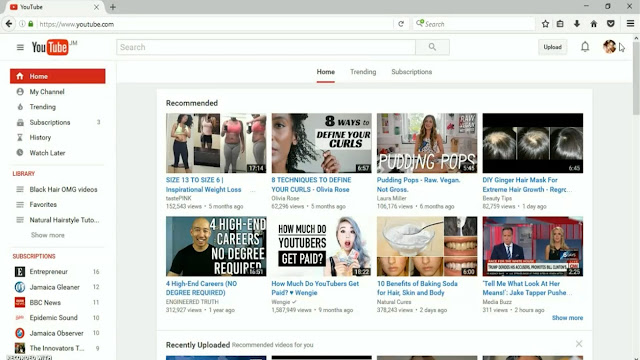Screen dimensions: 640x360
Task: Switch to the Subscriptions top tab
Action: [411, 72]
